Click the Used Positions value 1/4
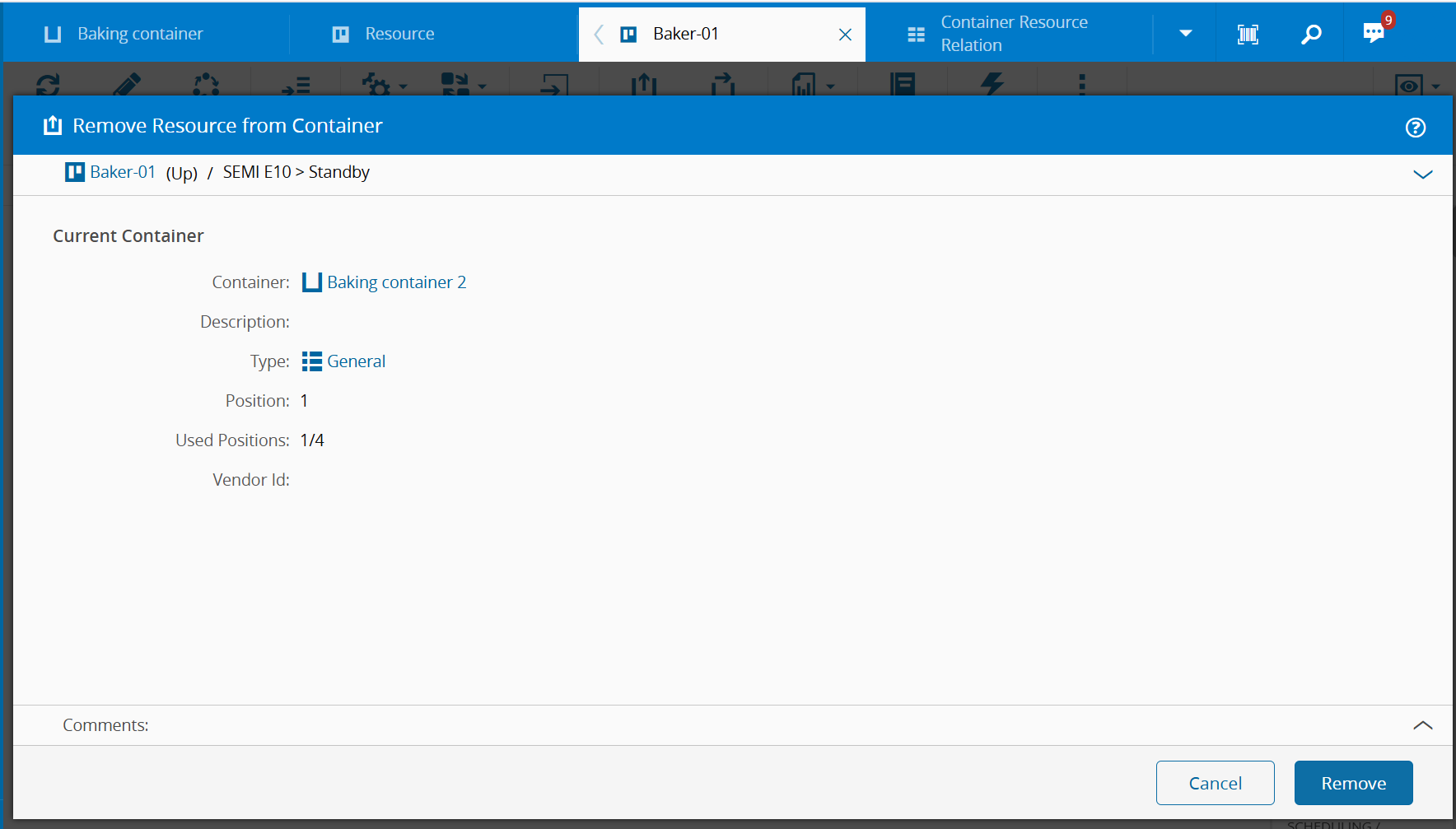The image size is (1456, 829). click(x=312, y=440)
